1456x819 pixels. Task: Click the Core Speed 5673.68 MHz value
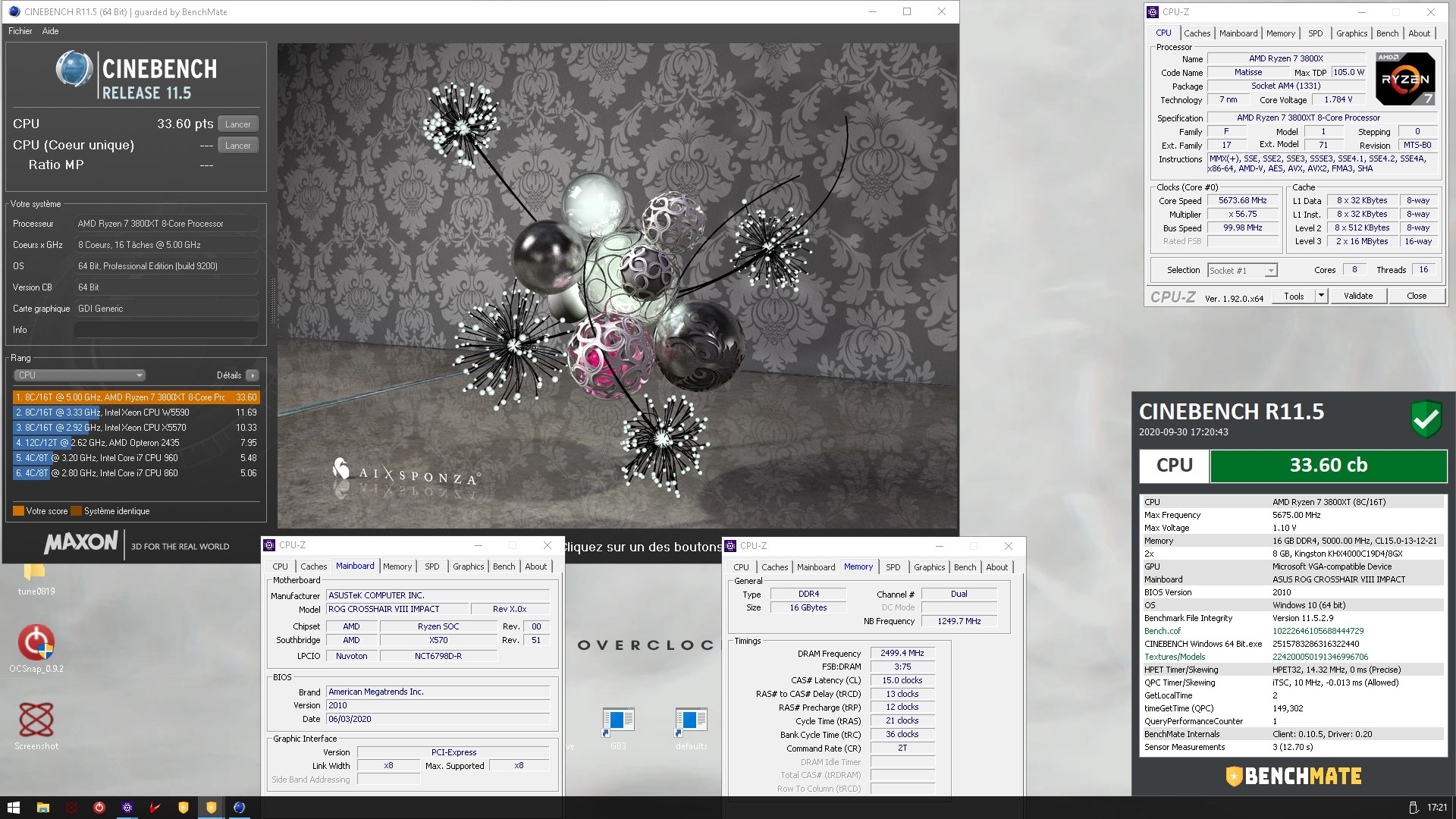coord(1242,201)
